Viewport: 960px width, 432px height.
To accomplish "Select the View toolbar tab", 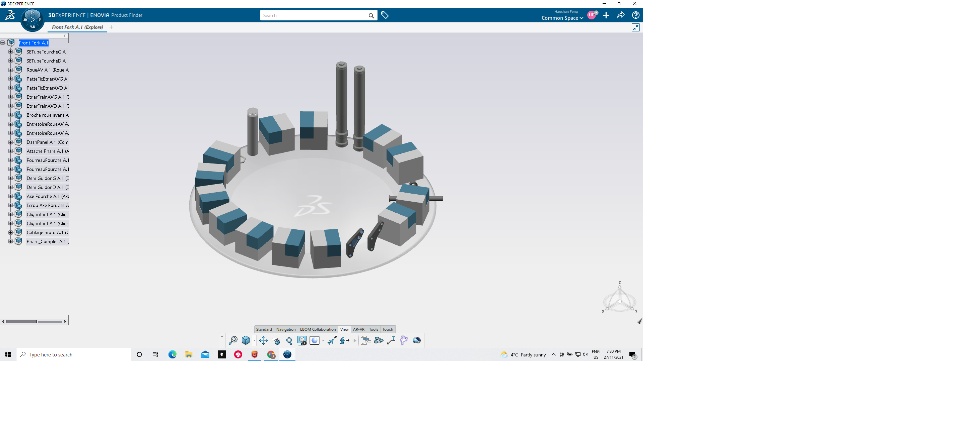I will click(x=344, y=329).
